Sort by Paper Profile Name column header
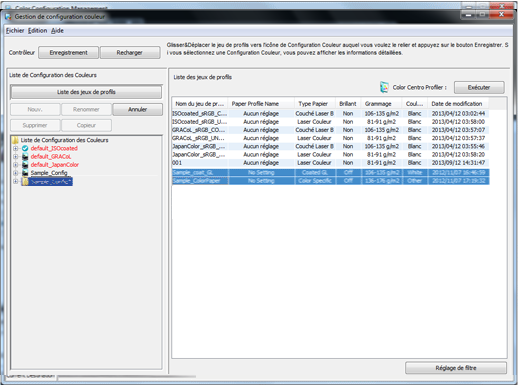 261,104
